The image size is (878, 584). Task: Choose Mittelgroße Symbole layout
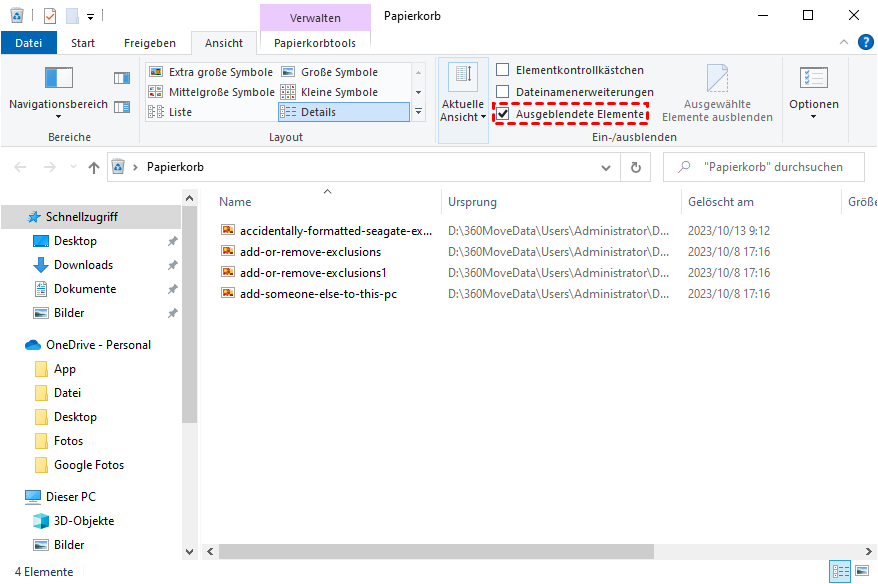pyautogui.click(x=212, y=92)
